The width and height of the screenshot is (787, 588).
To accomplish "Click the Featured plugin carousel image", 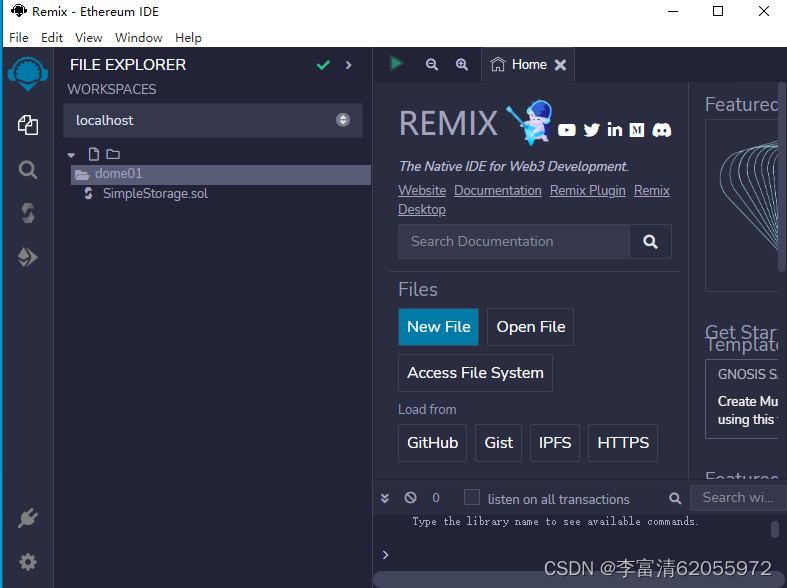I will (742, 205).
